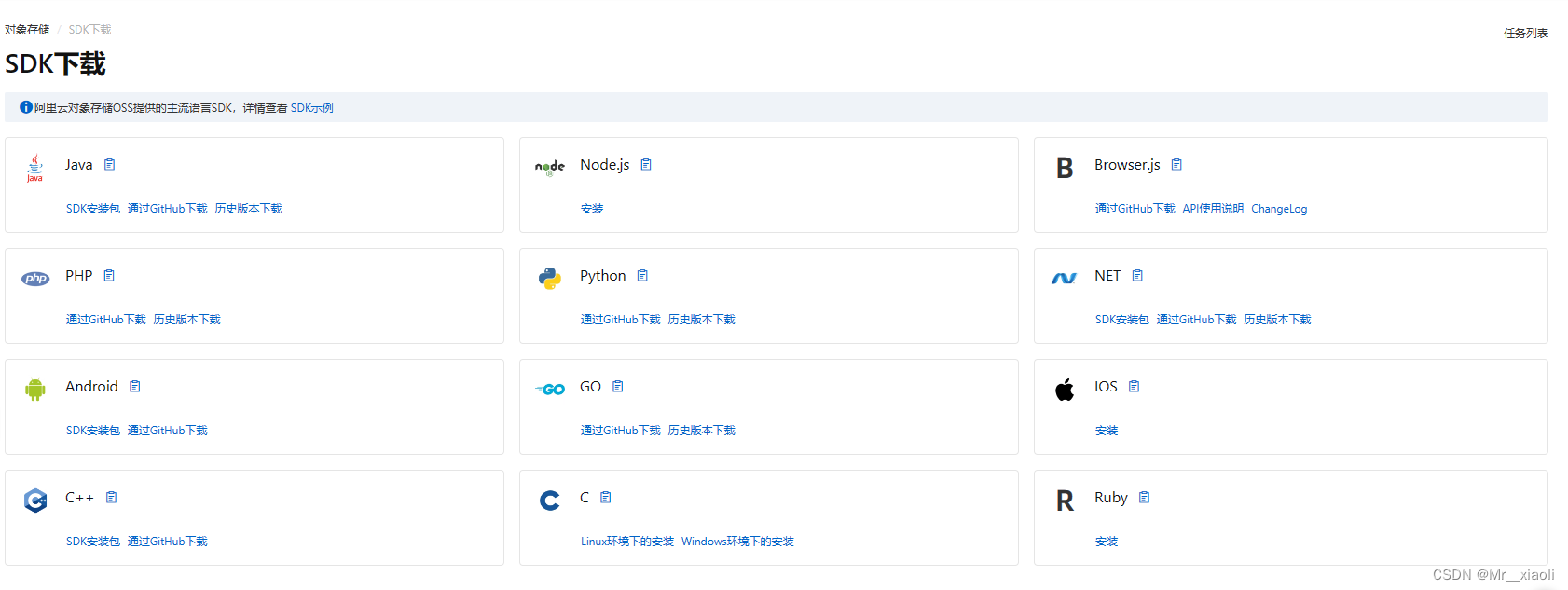Download the Android SDK安装包
This screenshot has width=1568, height=590.
click(x=93, y=431)
